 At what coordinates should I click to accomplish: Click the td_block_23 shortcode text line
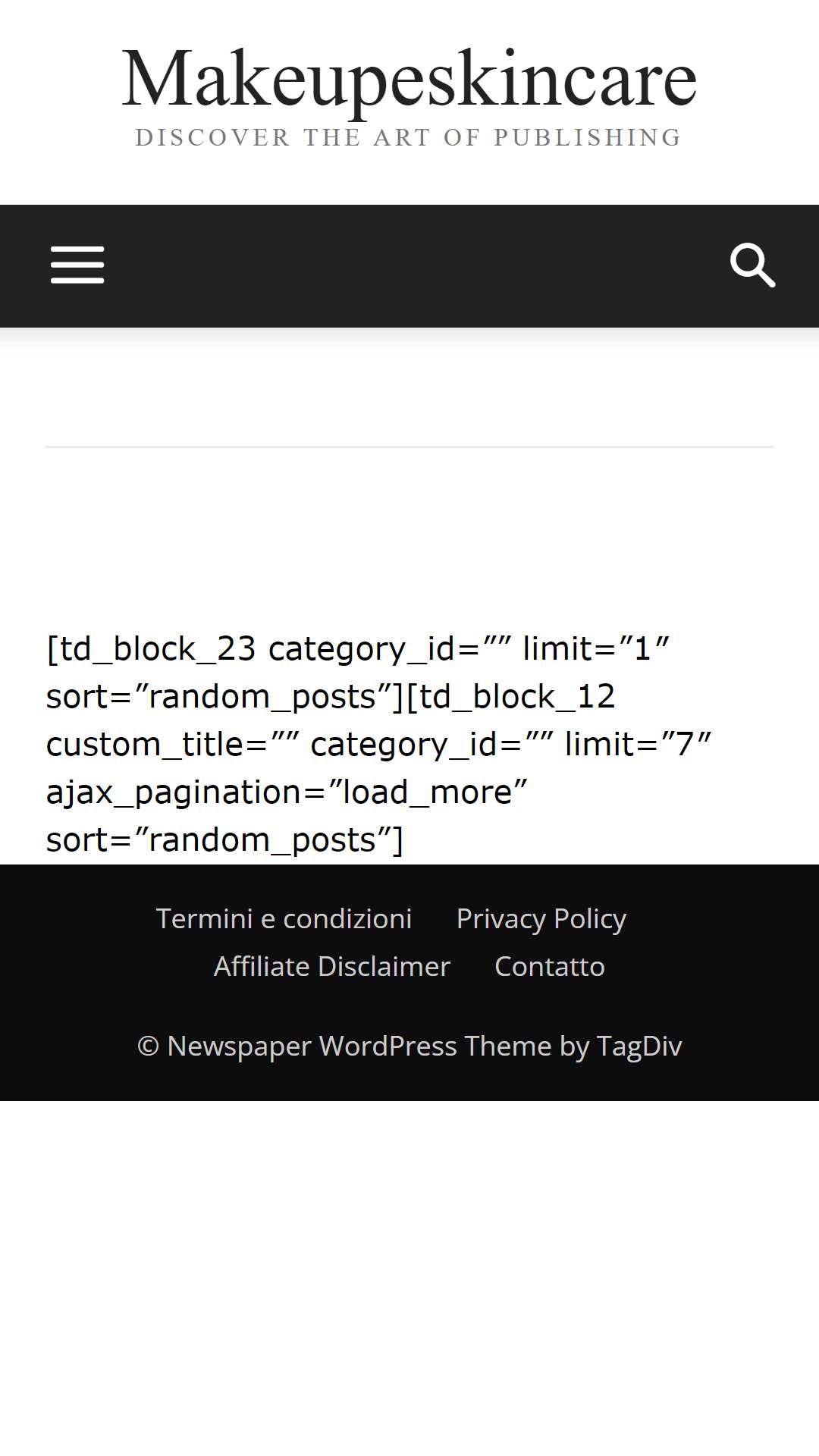358,649
